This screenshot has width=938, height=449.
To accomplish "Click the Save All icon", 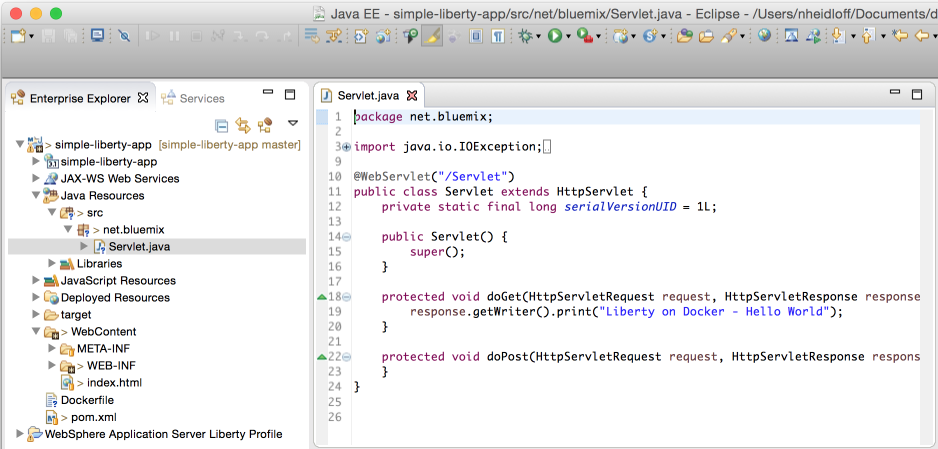I will click(x=70, y=36).
